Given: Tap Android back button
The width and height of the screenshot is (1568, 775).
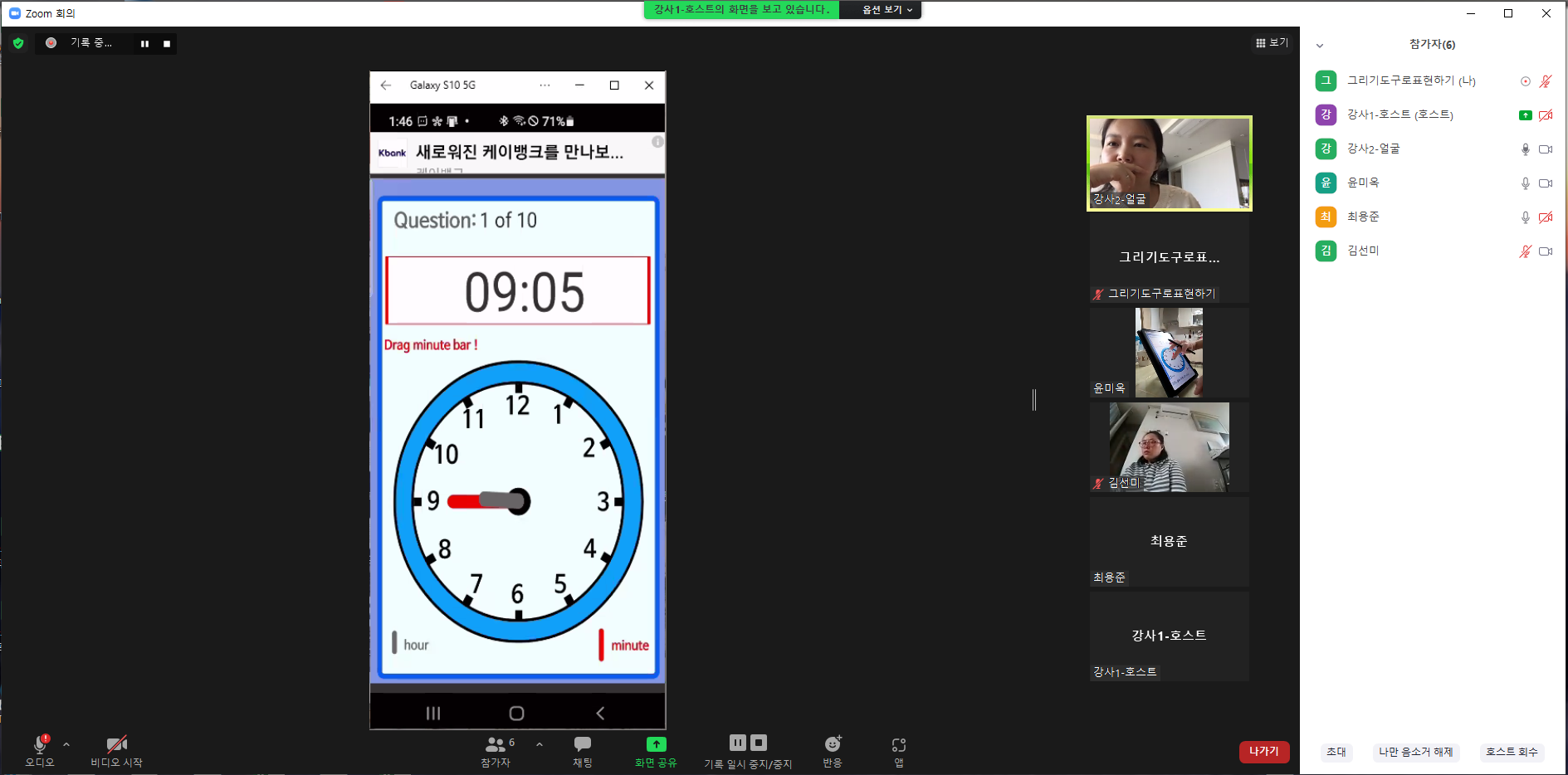Looking at the screenshot, I should (600, 713).
